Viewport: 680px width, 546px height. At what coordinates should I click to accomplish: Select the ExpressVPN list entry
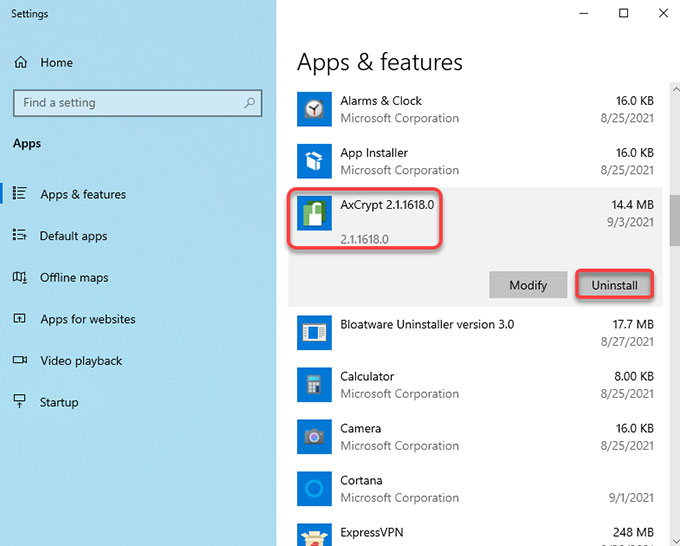(475, 531)
